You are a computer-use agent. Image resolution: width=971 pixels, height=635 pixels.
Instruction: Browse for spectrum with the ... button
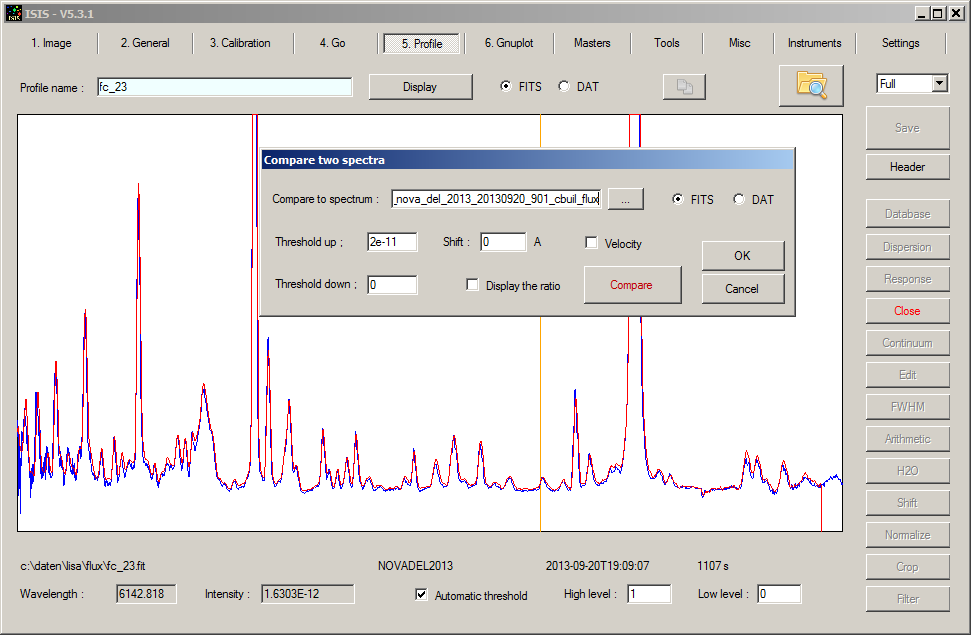coord(625,199)
